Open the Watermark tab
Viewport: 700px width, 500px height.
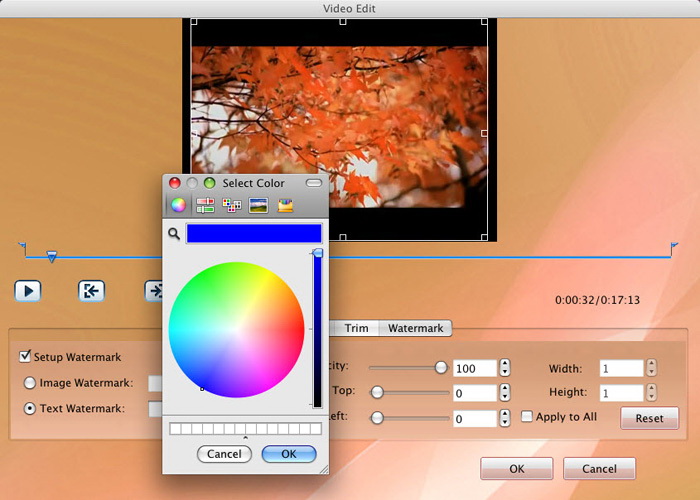pyautogui.click(x=415, y=328)
